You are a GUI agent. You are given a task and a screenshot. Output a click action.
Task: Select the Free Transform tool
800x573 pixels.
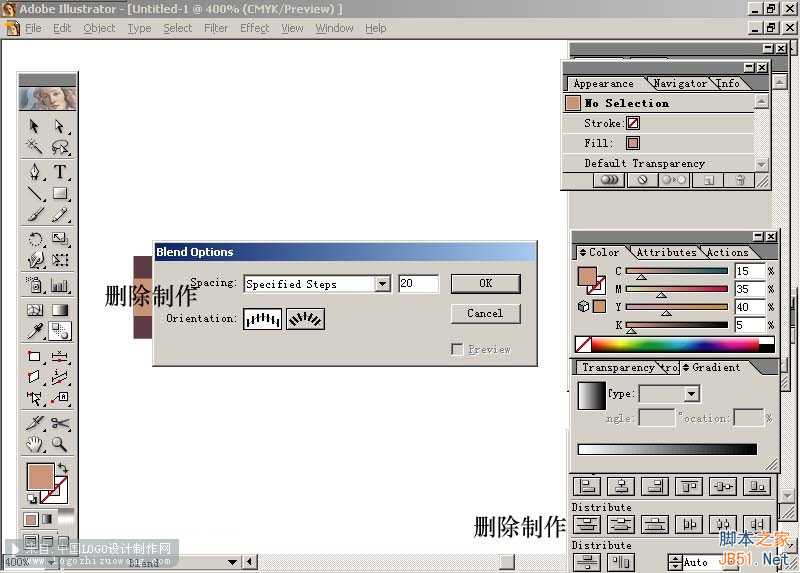coord(60,260)
